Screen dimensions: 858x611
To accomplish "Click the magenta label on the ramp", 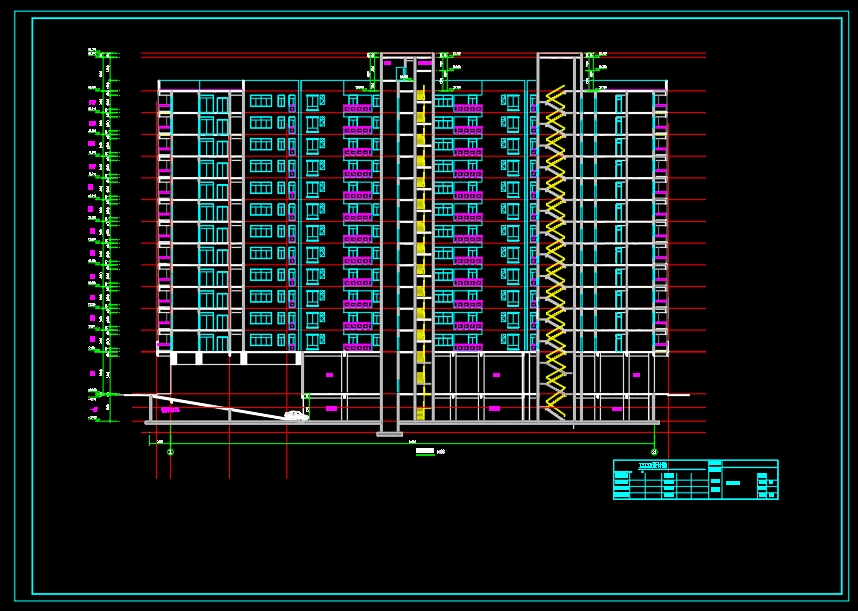I will click(x=171, y=410).
